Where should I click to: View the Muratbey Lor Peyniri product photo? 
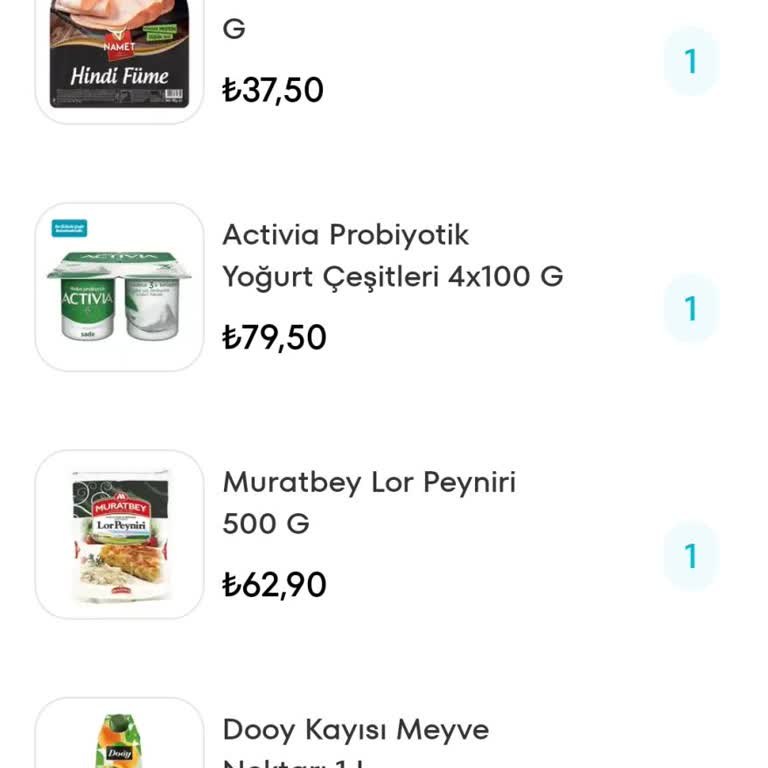[x=119, y=534]
